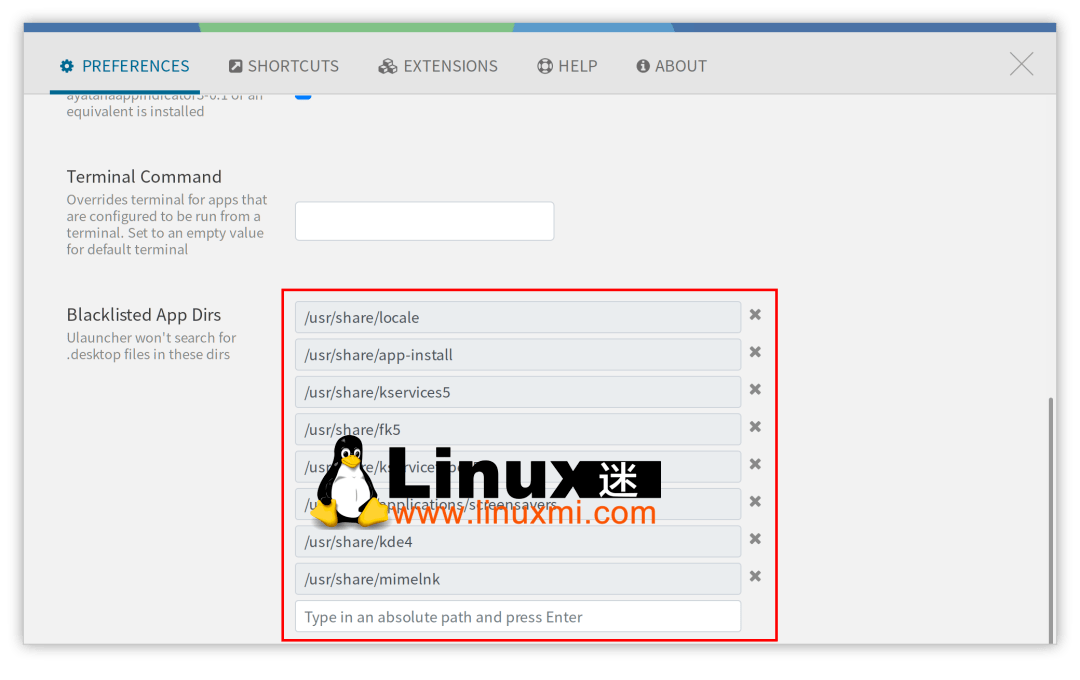Click the Terminal Command input box
Image resolution: width=1080 pixels, height=680 pixels.
(x=424, y=220)
